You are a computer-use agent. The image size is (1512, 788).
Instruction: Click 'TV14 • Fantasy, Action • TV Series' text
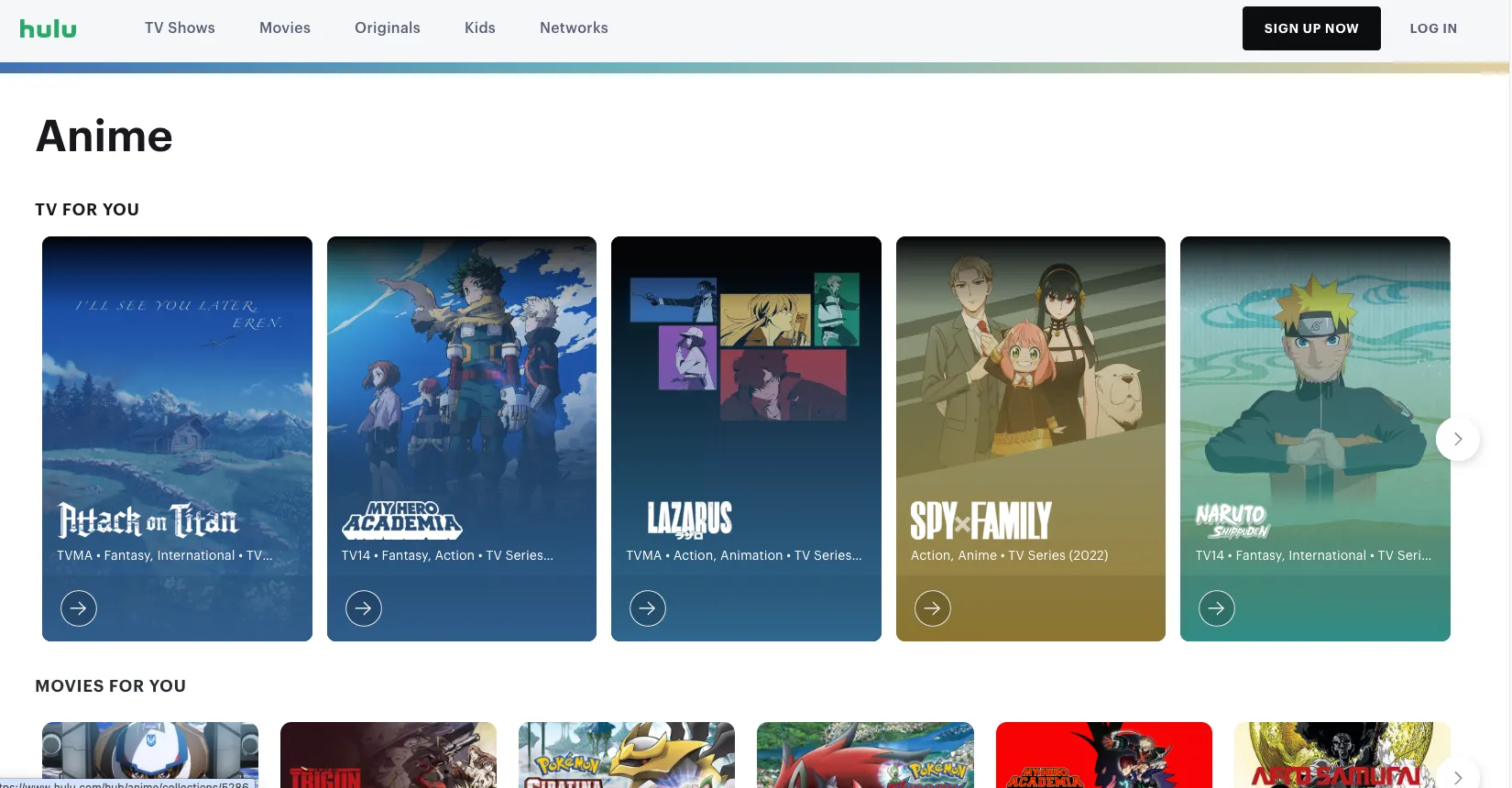point(447,555)
